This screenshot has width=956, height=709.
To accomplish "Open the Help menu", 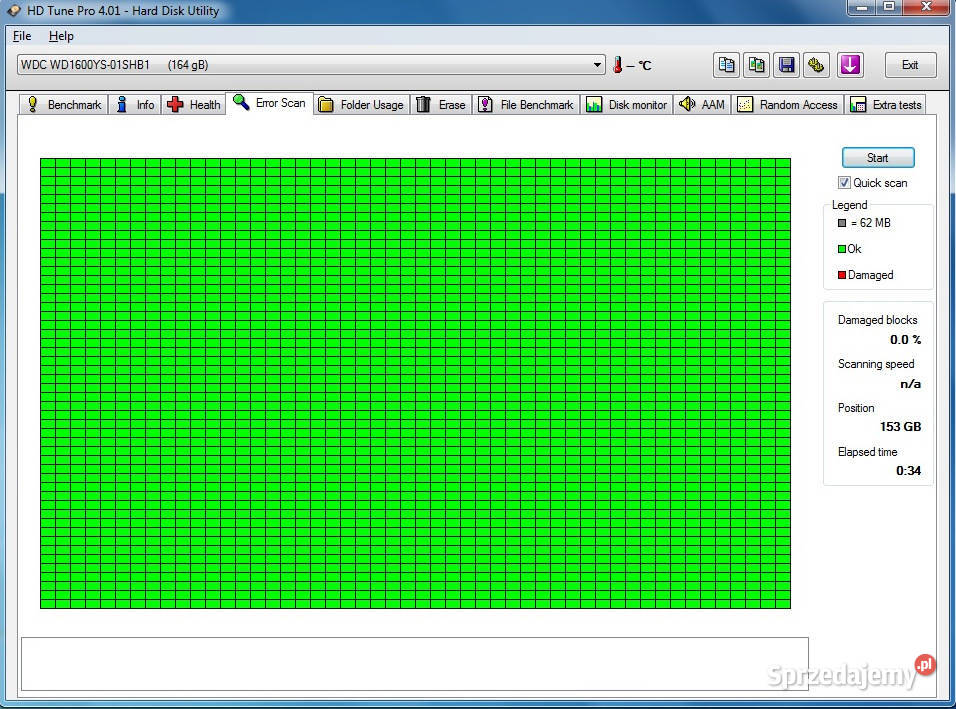I will (x=61, y=36).
